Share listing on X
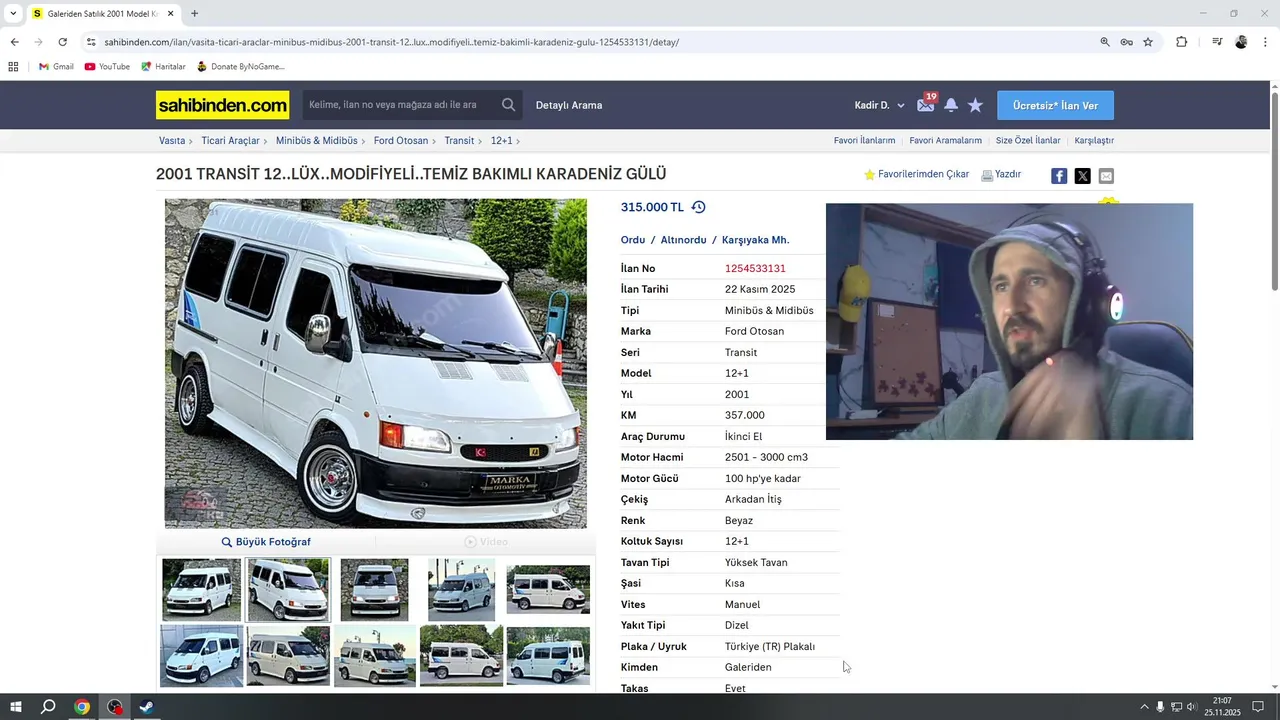Screen dimensions: 1280x720 pos(1082,176)
